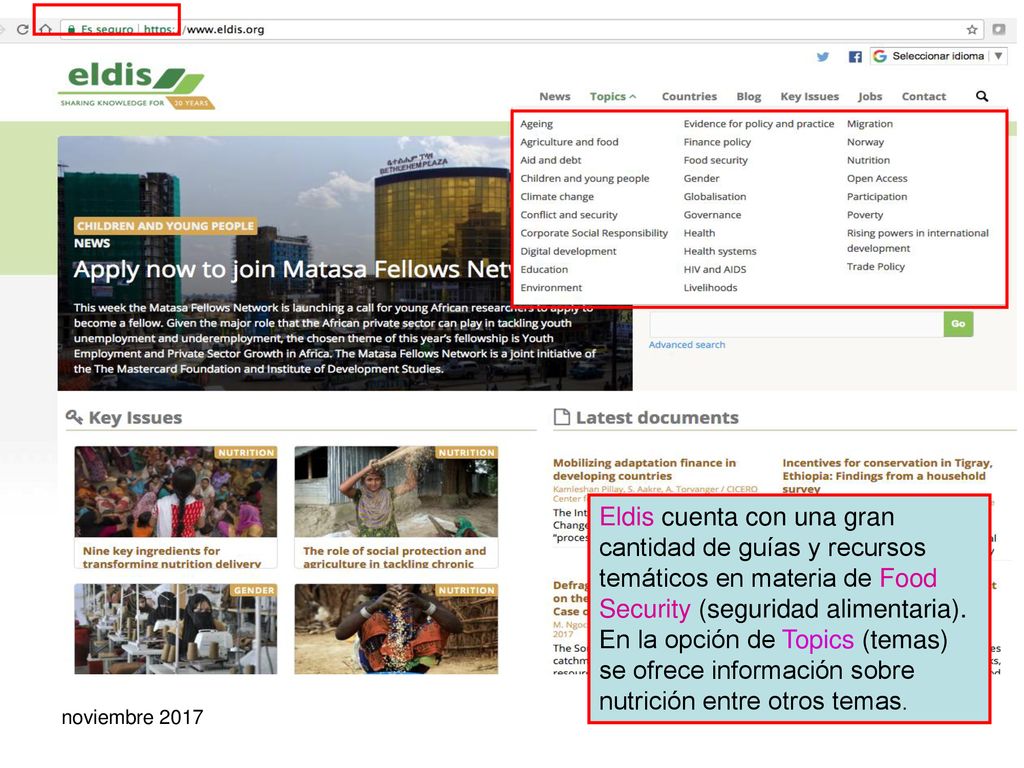Open the Jobs menu item

(x=870, y=97)
